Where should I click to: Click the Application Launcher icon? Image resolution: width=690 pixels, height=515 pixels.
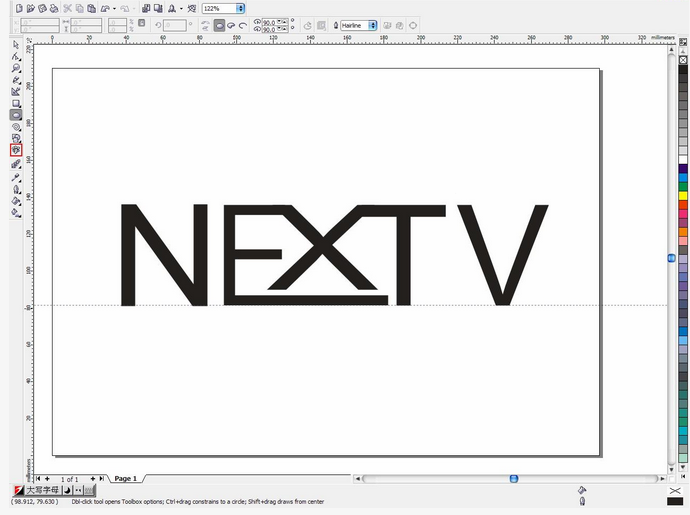pos(172,8)
